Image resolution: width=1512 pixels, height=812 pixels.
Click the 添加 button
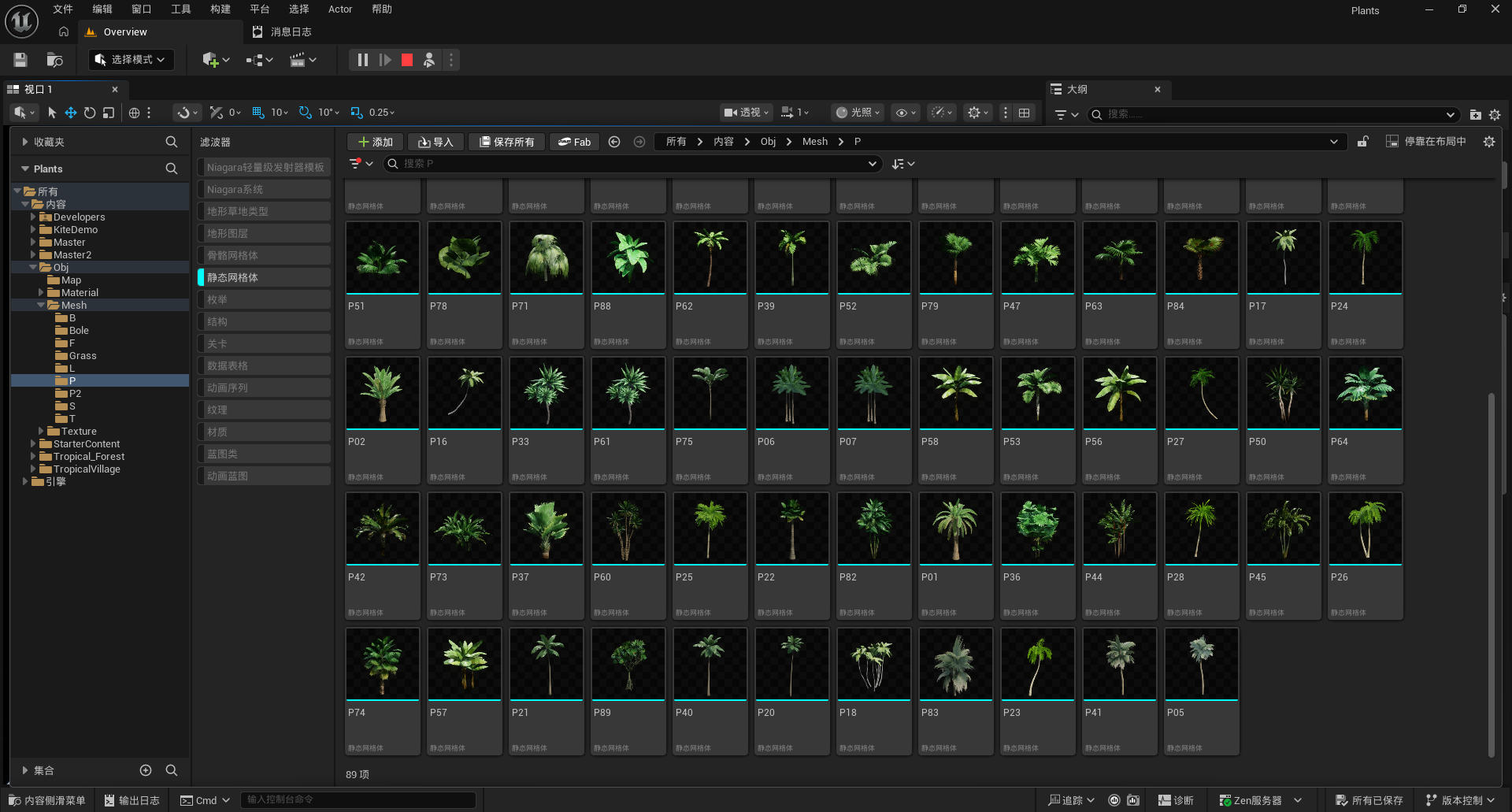[376, 142]
